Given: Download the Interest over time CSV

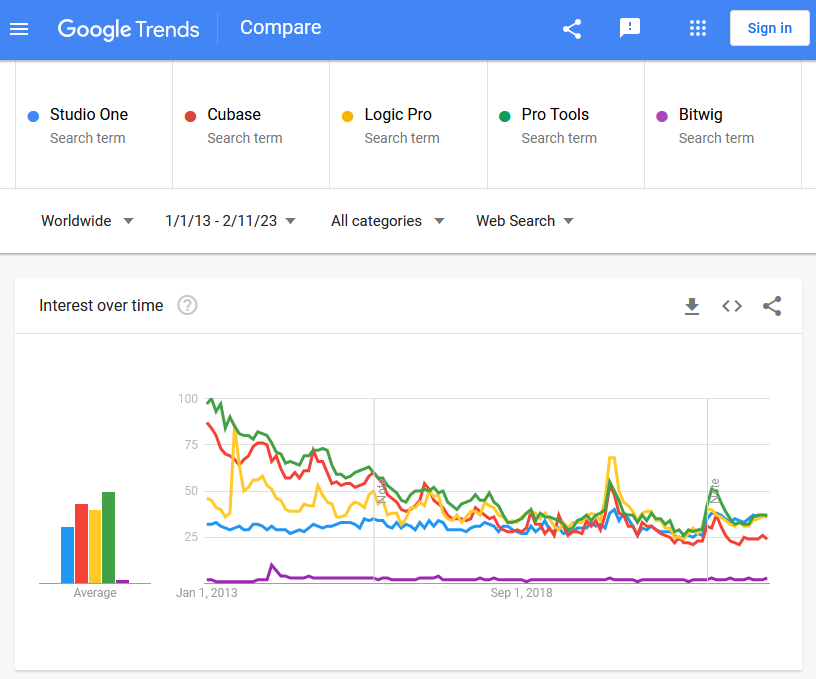Looking at the screenshot, I should (x=692, y=306).
